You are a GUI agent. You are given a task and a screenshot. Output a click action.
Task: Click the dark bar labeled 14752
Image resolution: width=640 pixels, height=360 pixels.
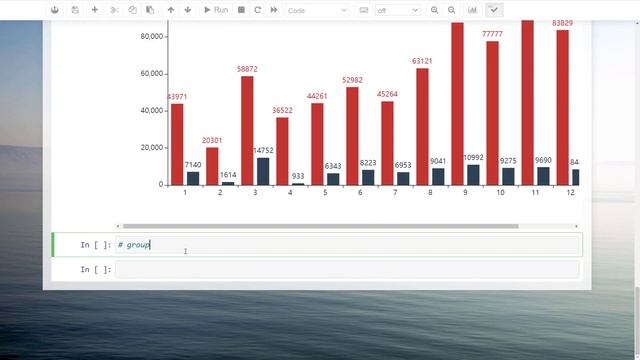(263, 171)
